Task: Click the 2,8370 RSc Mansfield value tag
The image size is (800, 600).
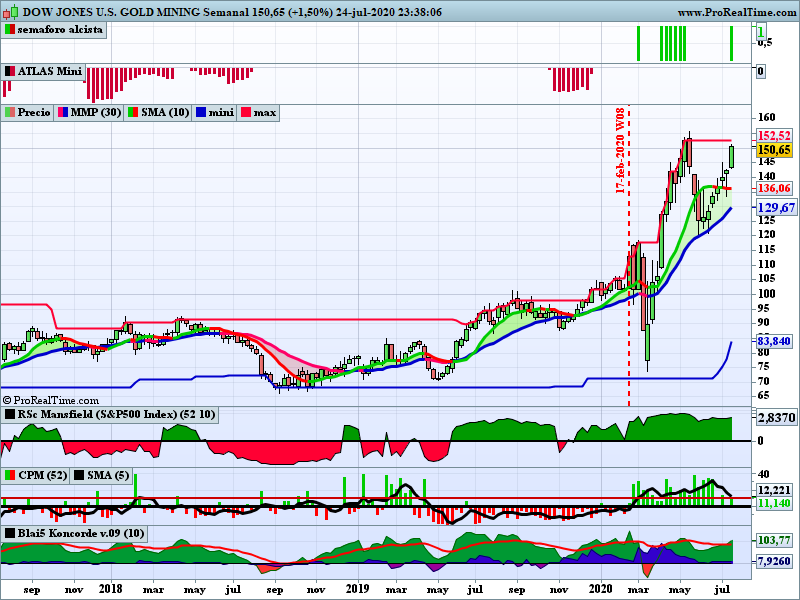Action: click(x=776, y=418)
